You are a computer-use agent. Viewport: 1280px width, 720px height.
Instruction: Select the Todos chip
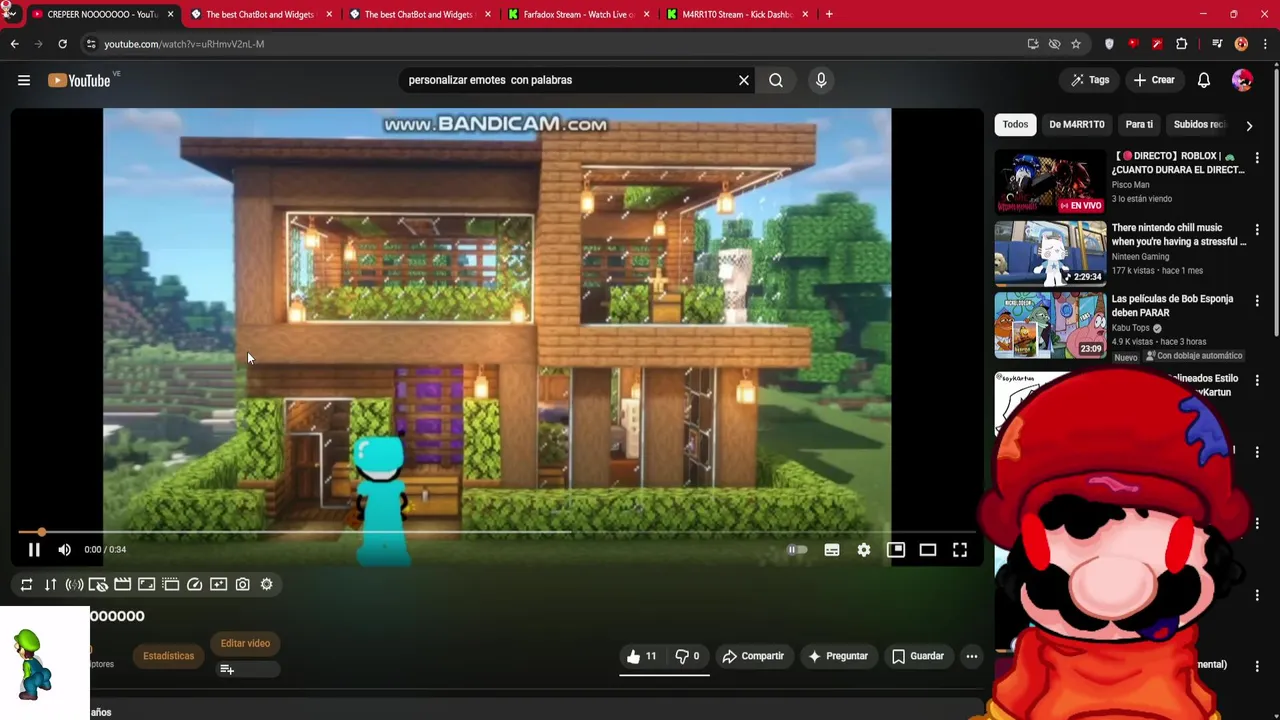click(1015, 125)
